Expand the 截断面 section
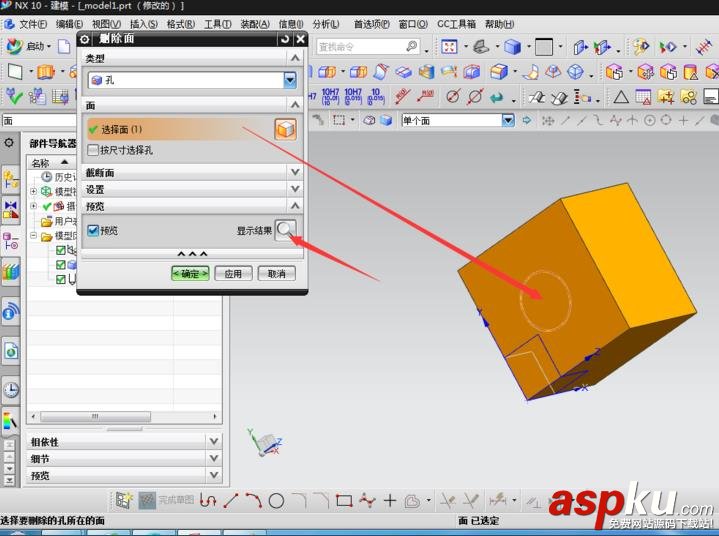Screen dimensions: 719x536 [295, 172]
